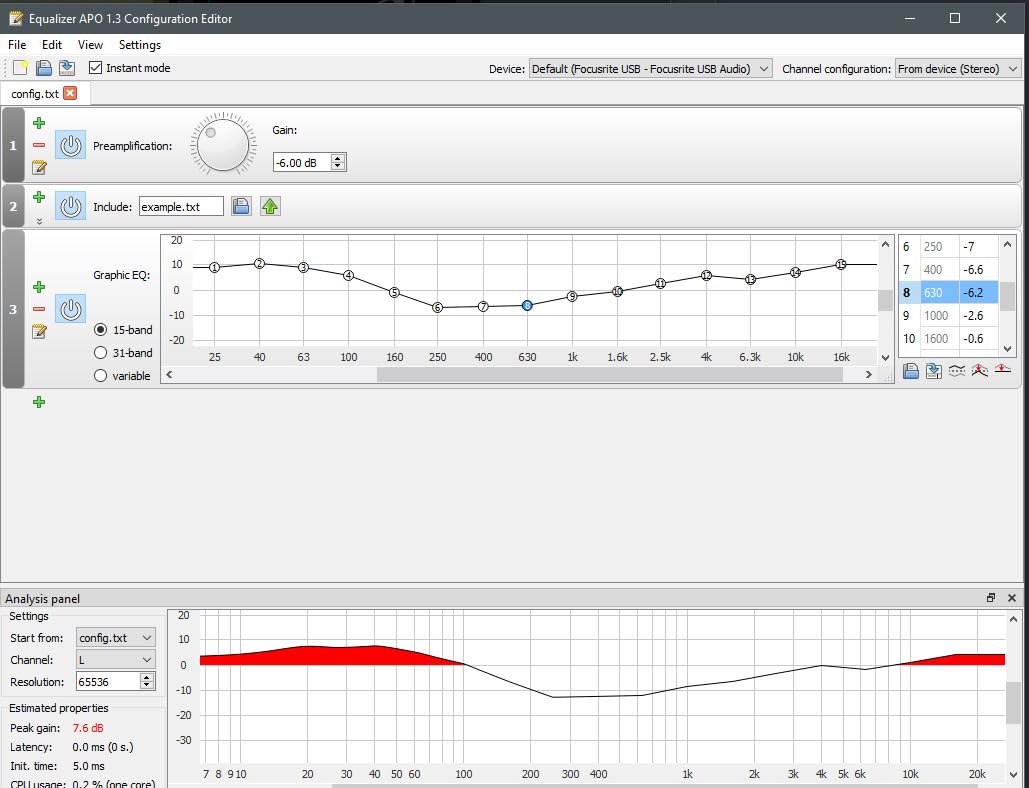The image size is (1029, 788).
Task: Click green plus icon in row 1
Action: pos(39,123)
